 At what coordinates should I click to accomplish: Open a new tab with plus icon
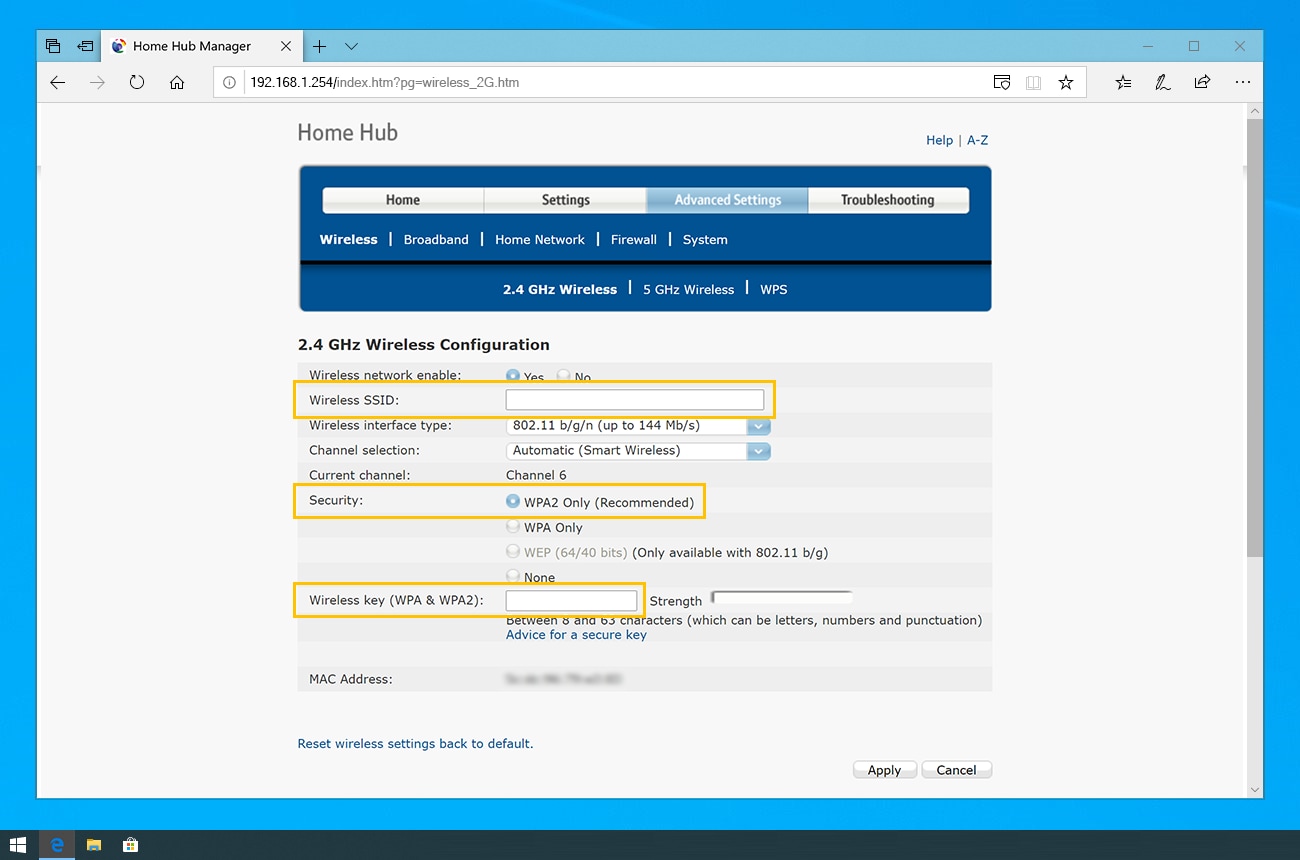(319, 46)
